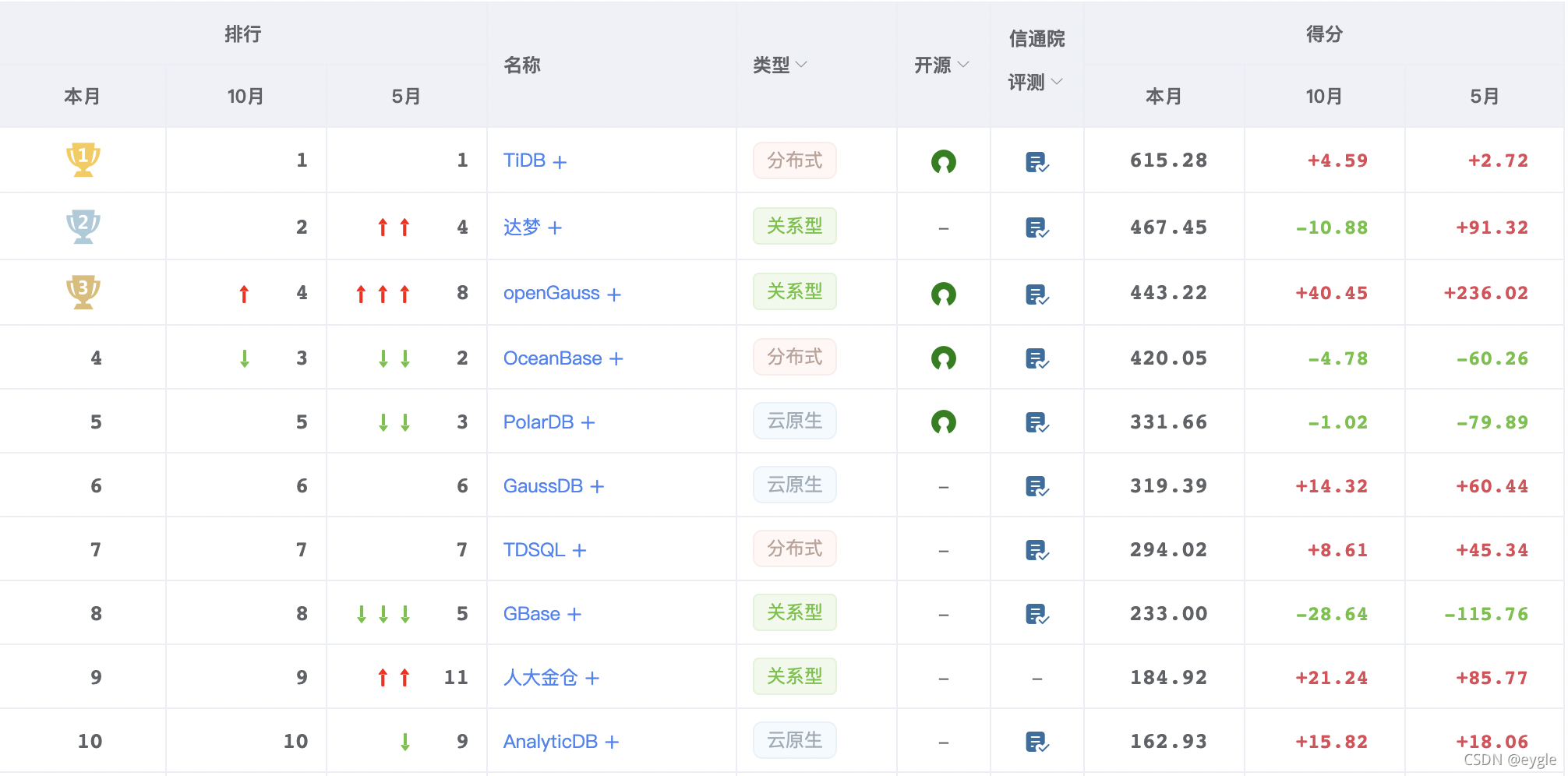Click the green down arrow in OceanBase 10月 rank
This screenshot has height=776, width=1568.
(x=244, y=358)
